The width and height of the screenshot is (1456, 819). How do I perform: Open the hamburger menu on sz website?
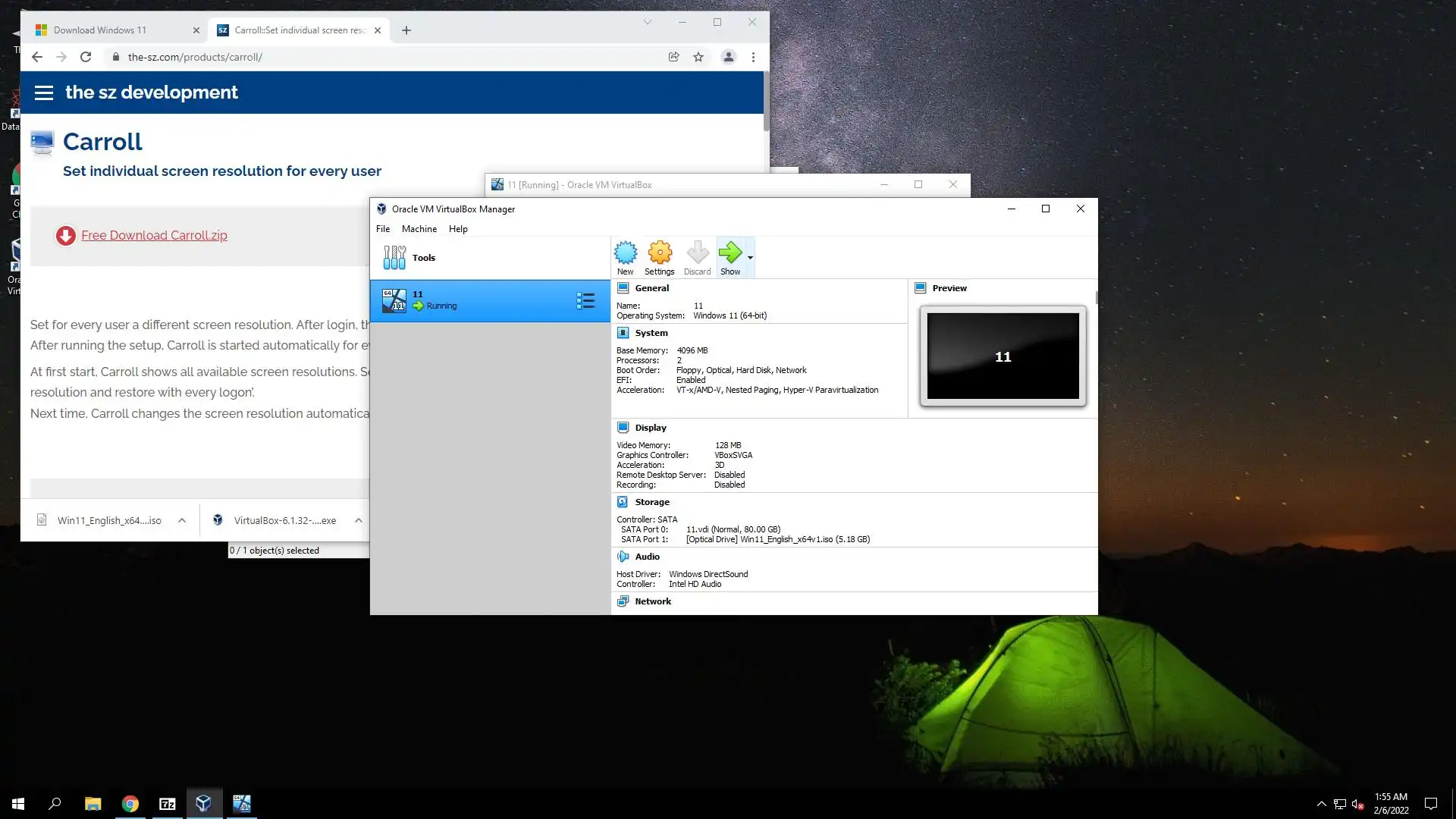click(x=44, y=93)
